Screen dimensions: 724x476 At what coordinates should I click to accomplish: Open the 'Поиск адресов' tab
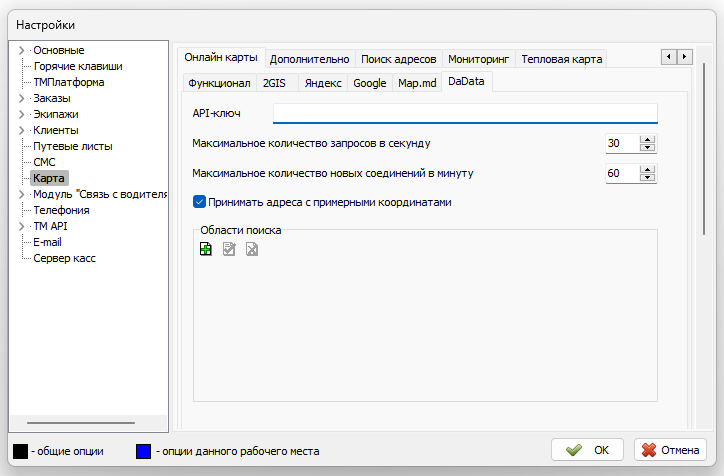pyautogui.click(x=398, y=59)
